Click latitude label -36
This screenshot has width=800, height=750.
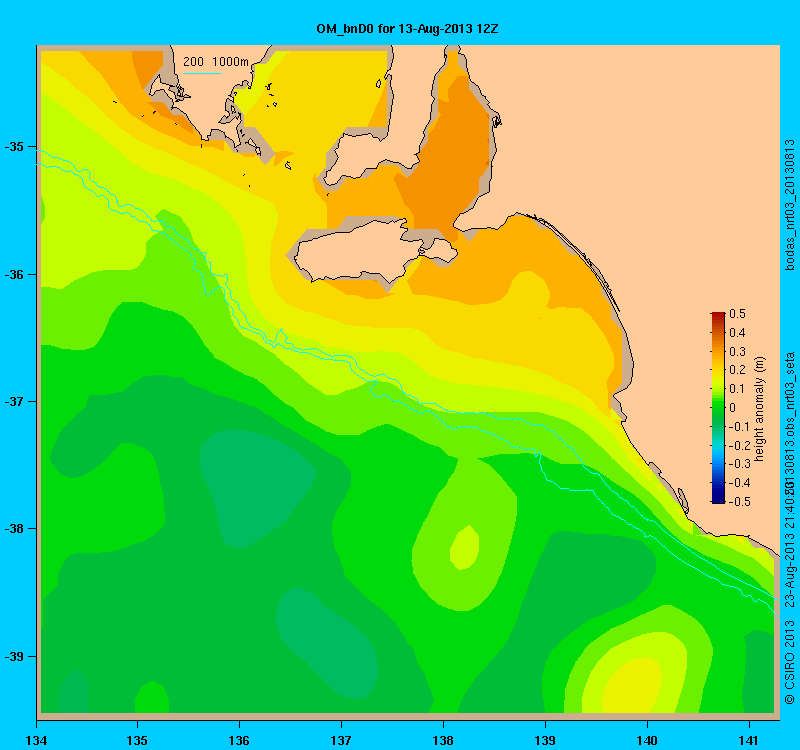13,274
